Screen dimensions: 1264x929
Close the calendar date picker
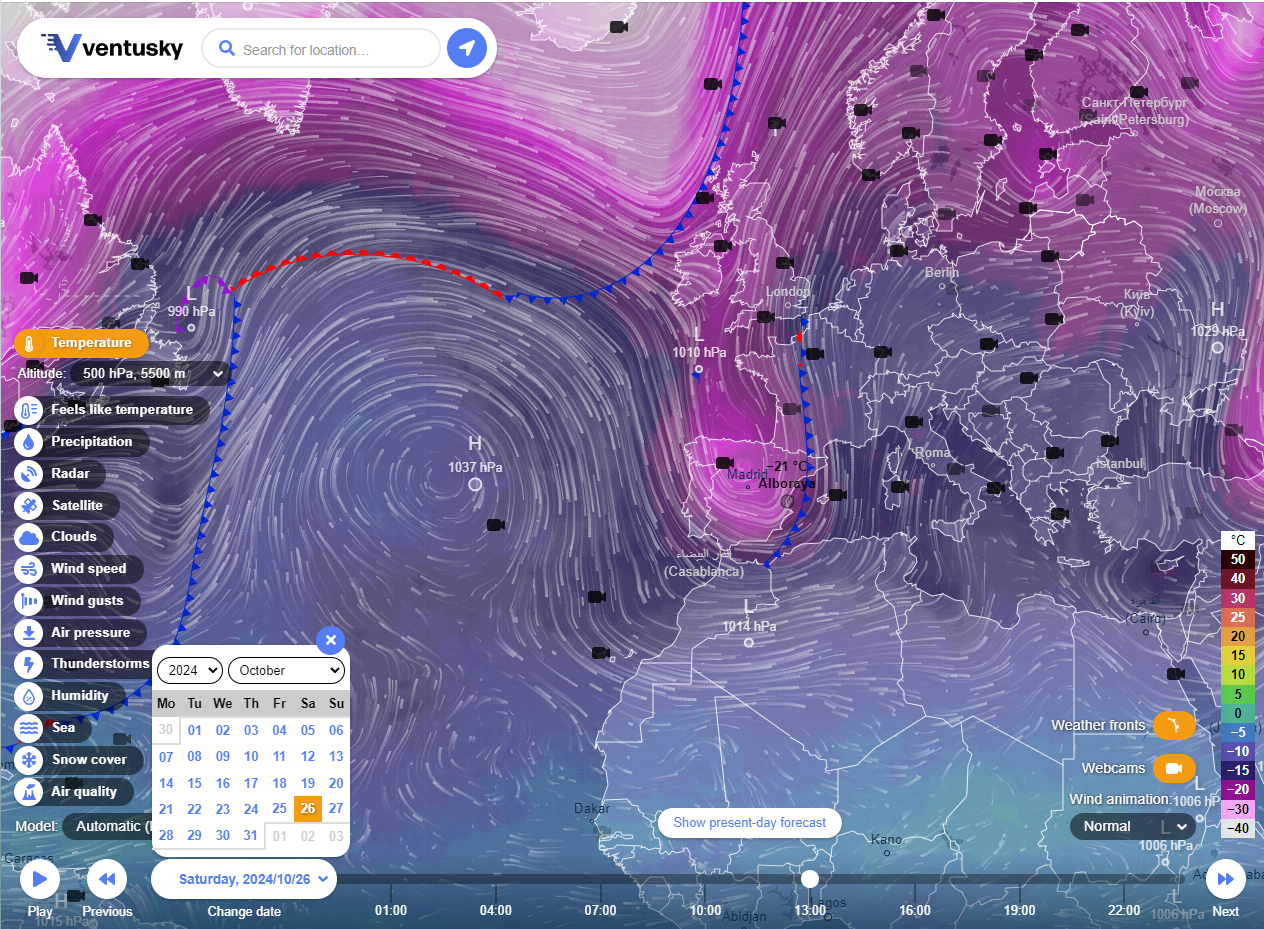331,640
